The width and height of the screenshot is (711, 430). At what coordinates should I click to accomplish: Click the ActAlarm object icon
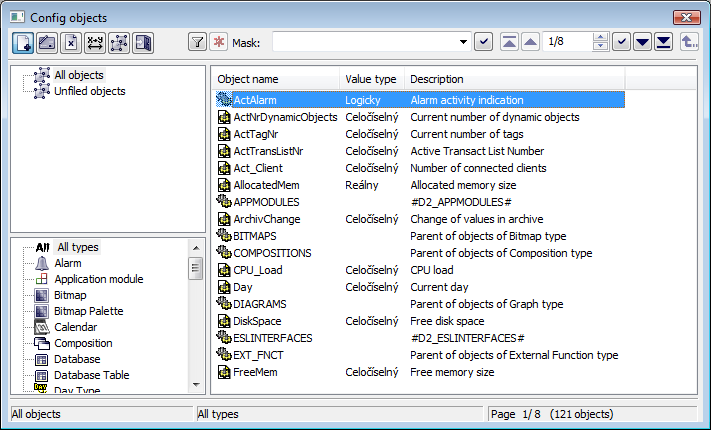coord(224,100)
